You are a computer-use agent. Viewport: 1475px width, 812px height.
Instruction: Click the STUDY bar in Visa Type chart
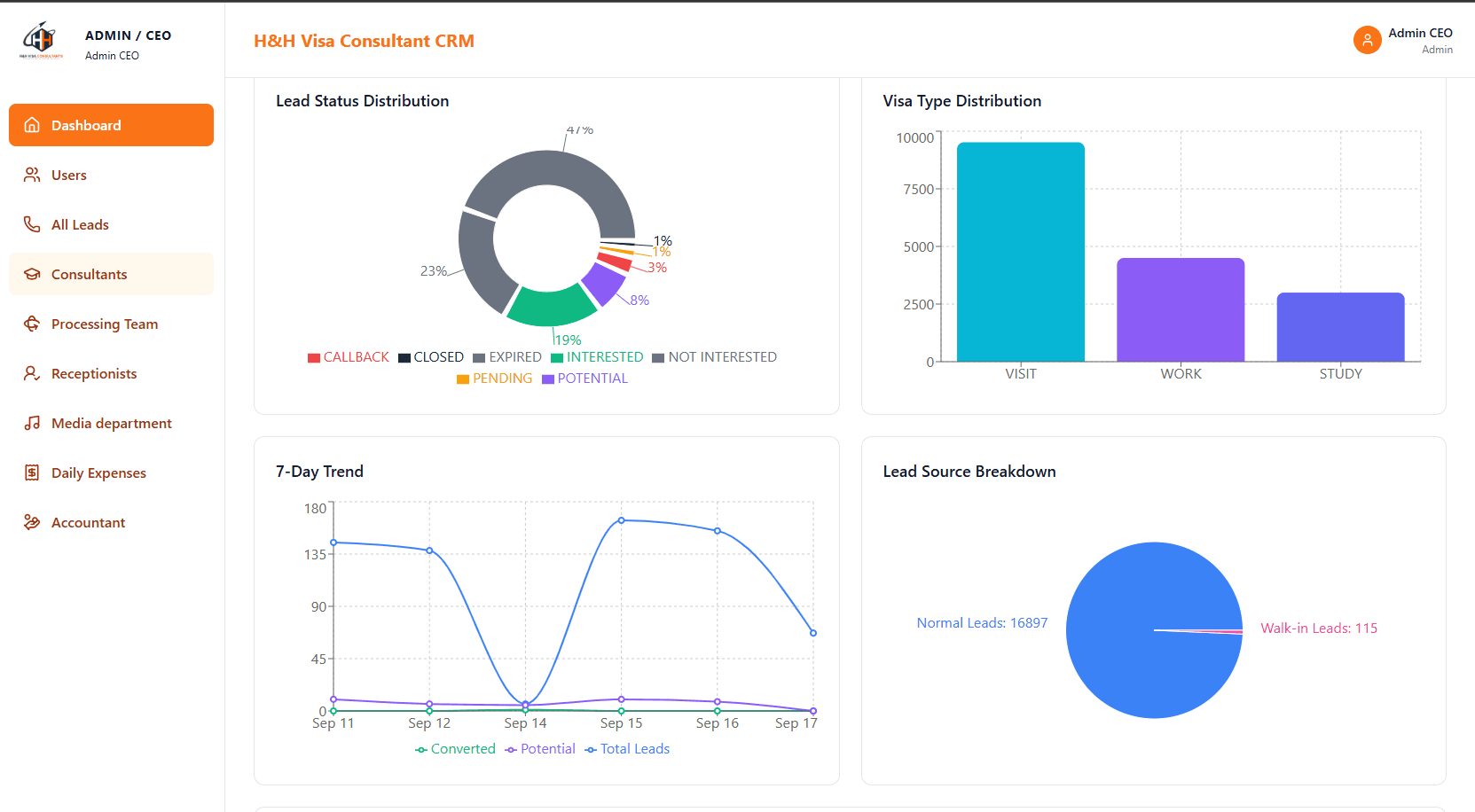pyautogui.click(x=1340, y=327)
